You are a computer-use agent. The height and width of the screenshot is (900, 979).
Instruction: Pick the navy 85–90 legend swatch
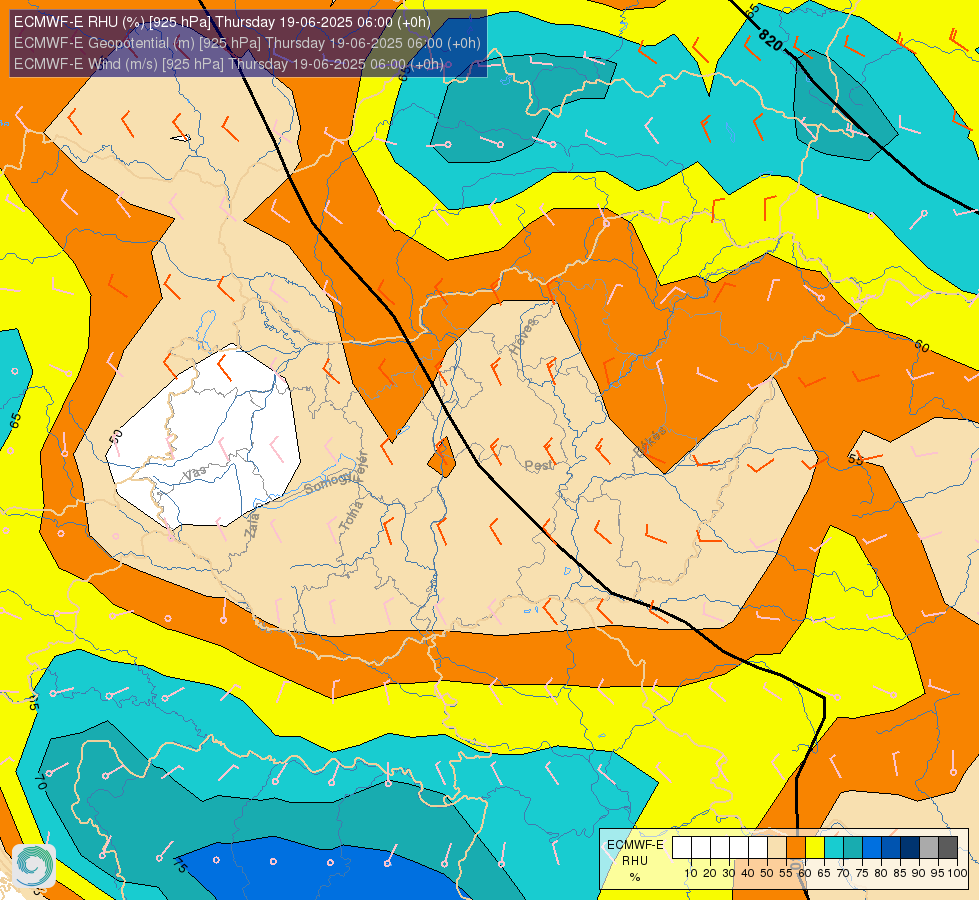click(x=910, y=848)
